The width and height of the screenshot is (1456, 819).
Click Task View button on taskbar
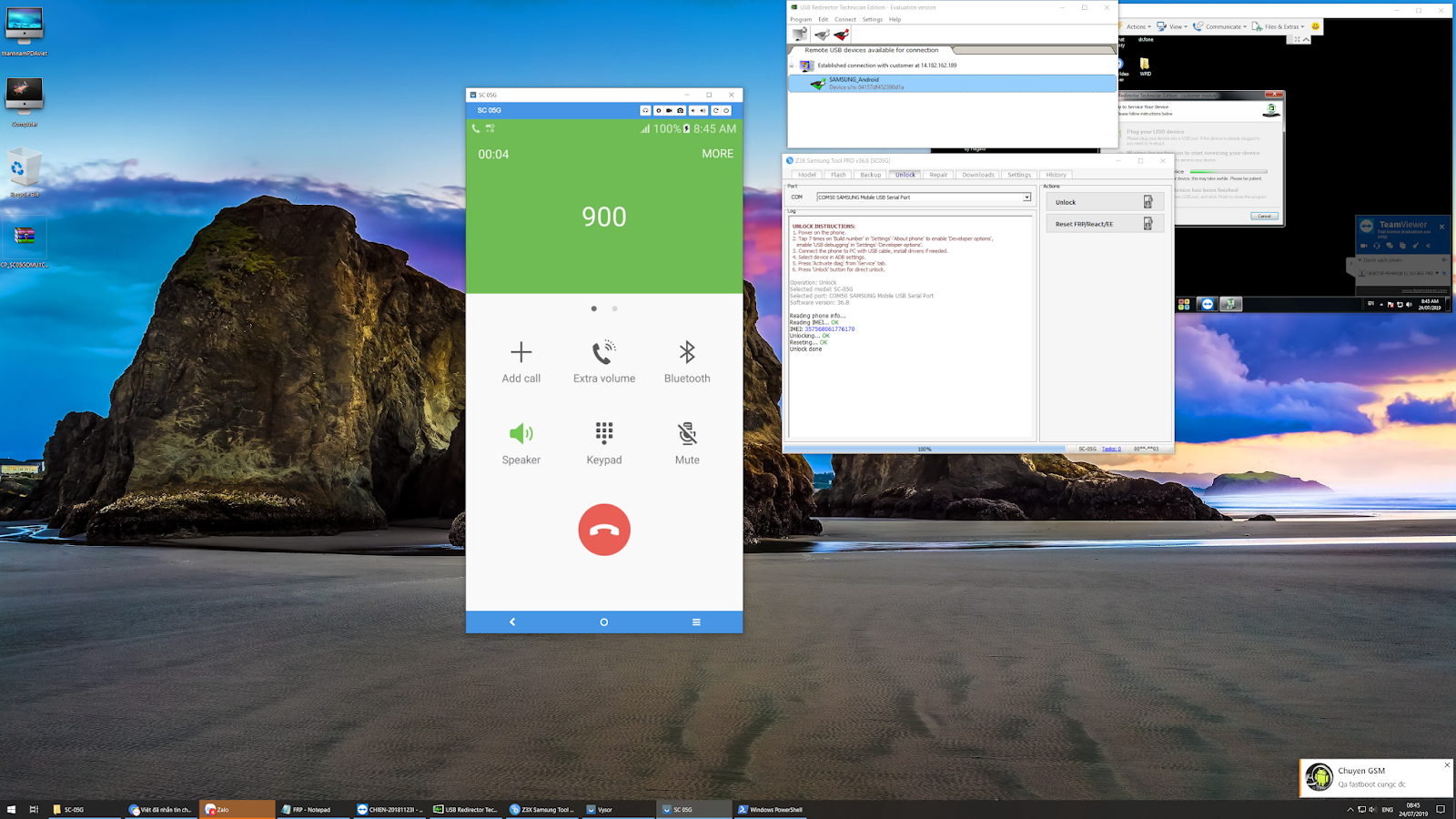[34, 809]
